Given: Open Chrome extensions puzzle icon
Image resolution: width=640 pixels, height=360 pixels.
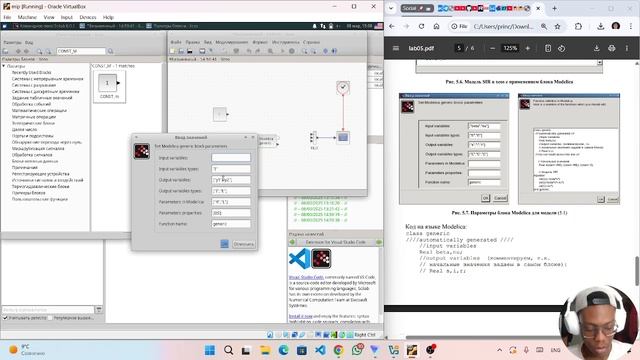Looking at the screenshot, I should click(x=578, y=26).
